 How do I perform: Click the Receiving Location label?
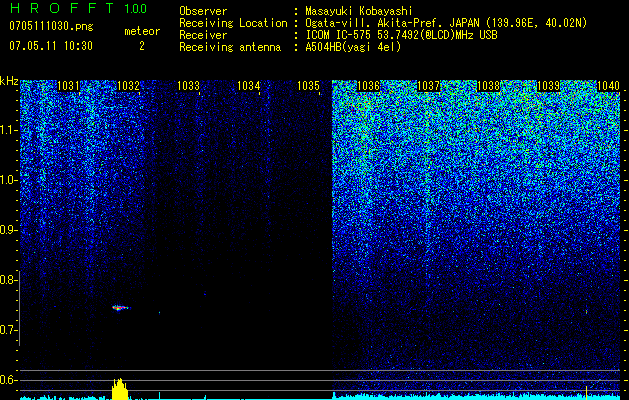(233, 23)
